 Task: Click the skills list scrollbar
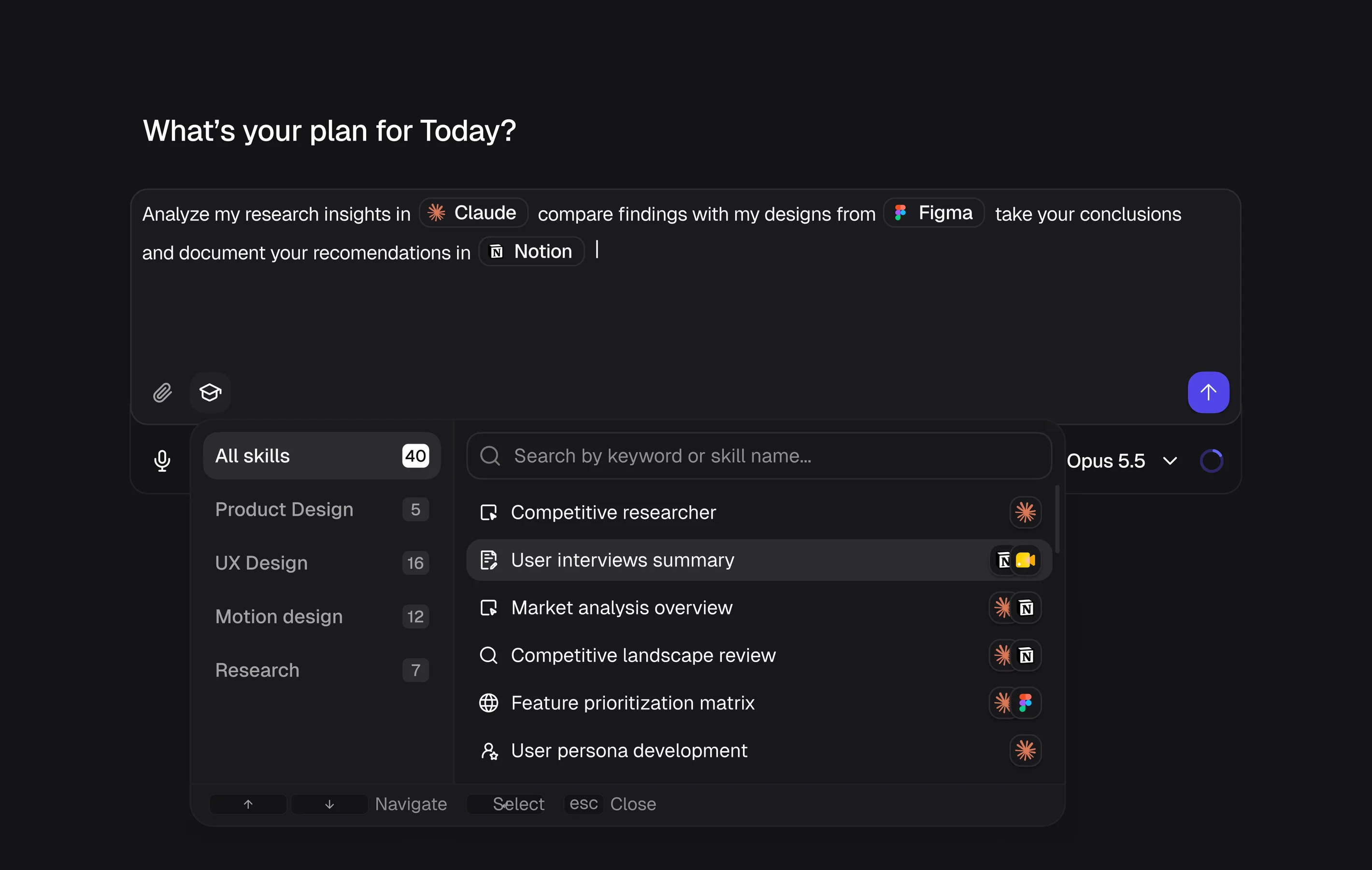(1057, 519)
